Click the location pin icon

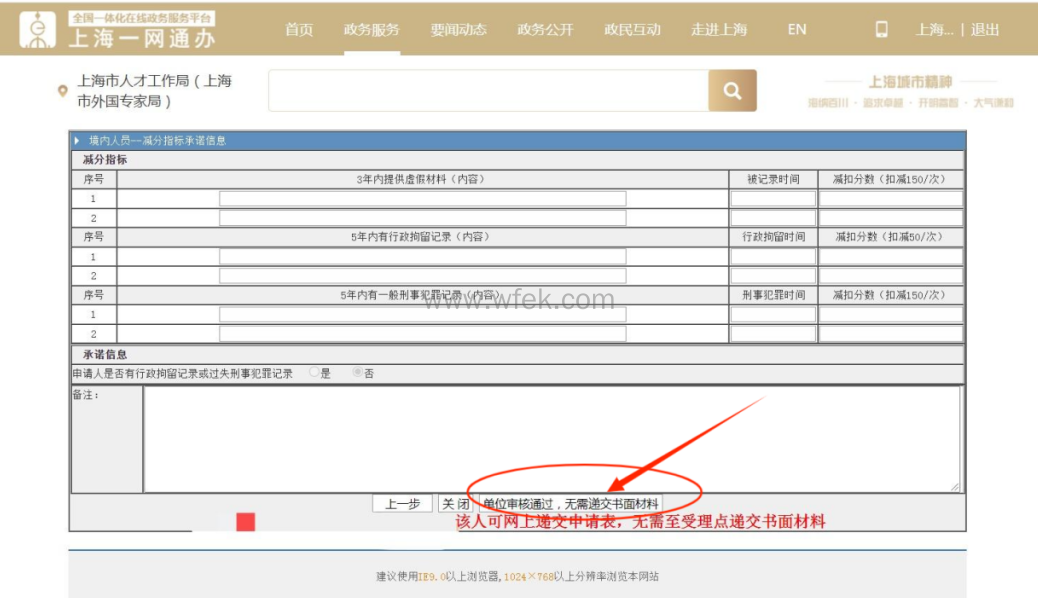pos(63,92)
